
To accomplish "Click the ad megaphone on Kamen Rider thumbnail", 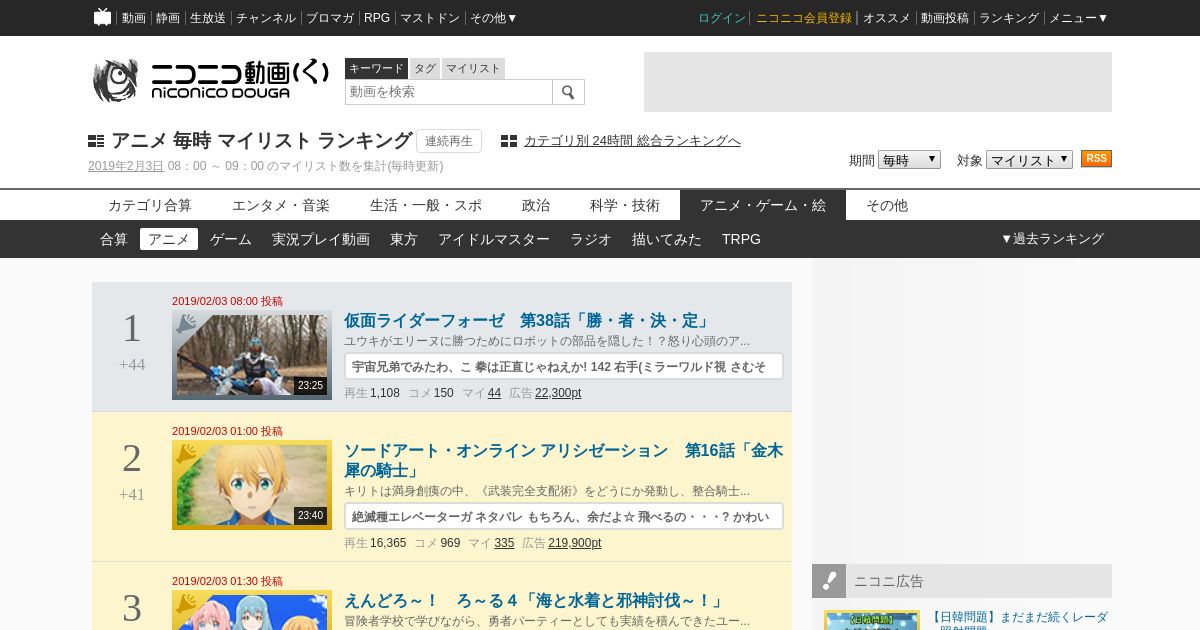I will tap(186, 324).
